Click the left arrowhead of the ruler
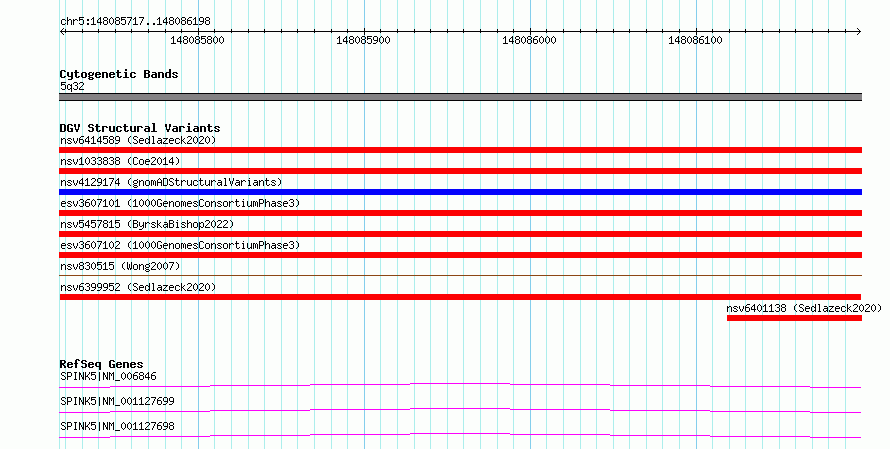 [62, 32]
